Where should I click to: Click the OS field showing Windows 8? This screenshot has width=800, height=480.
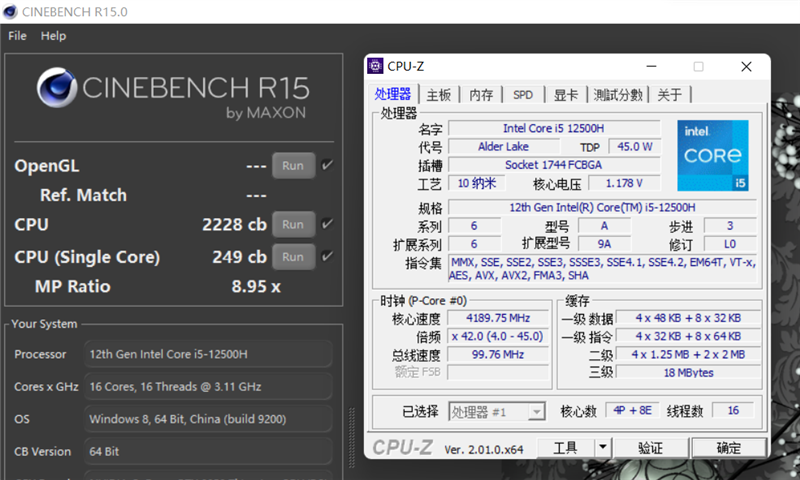[208, 419]
